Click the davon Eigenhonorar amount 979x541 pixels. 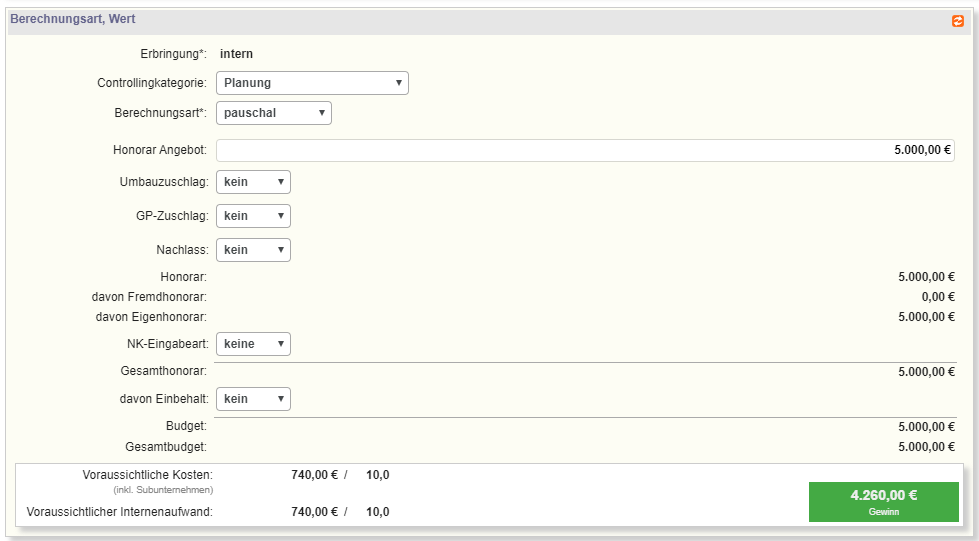coord(926,317)
